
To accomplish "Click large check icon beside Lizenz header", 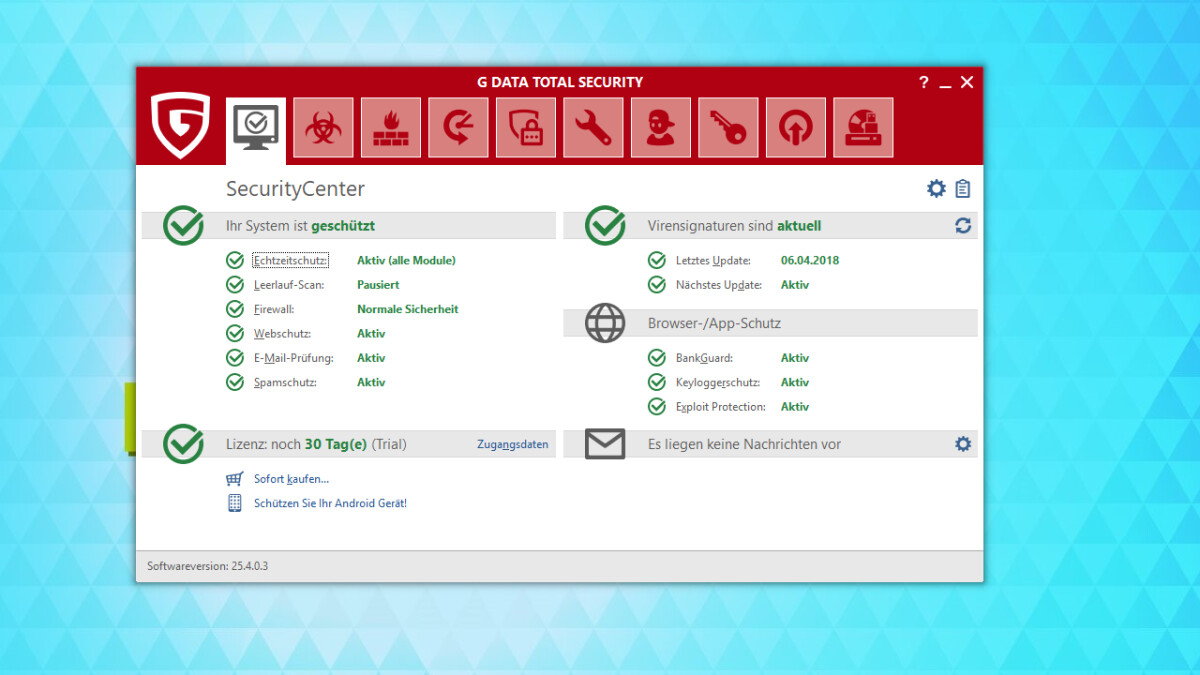I will (183, 444).
